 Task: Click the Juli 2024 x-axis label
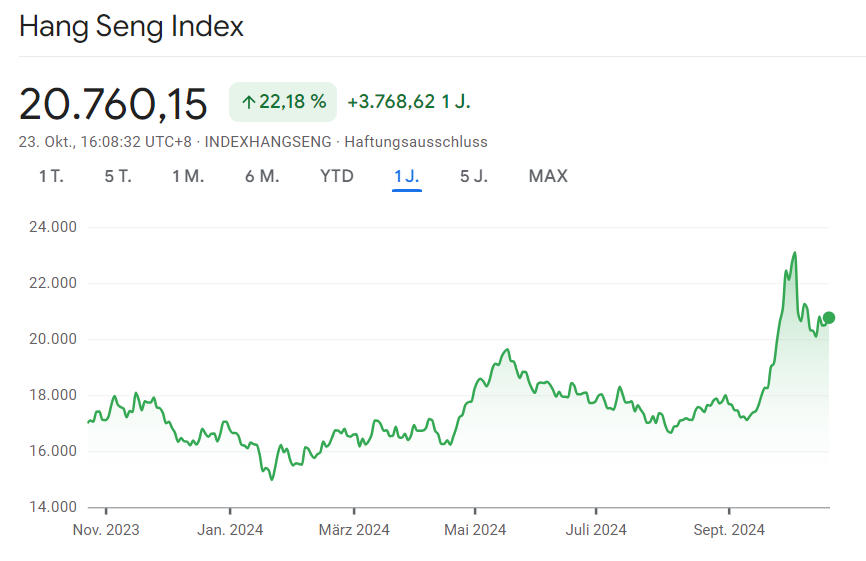596,530
